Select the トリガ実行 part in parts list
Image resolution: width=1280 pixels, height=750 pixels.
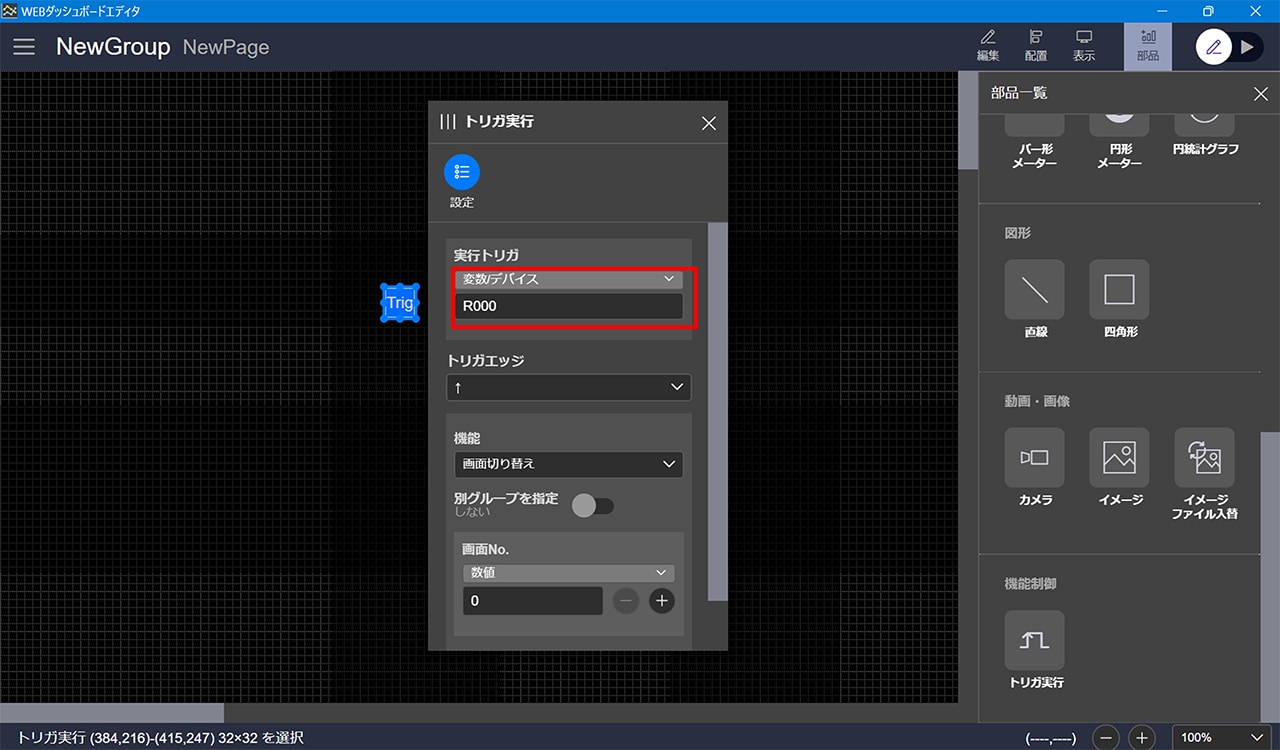[1034, 641]
